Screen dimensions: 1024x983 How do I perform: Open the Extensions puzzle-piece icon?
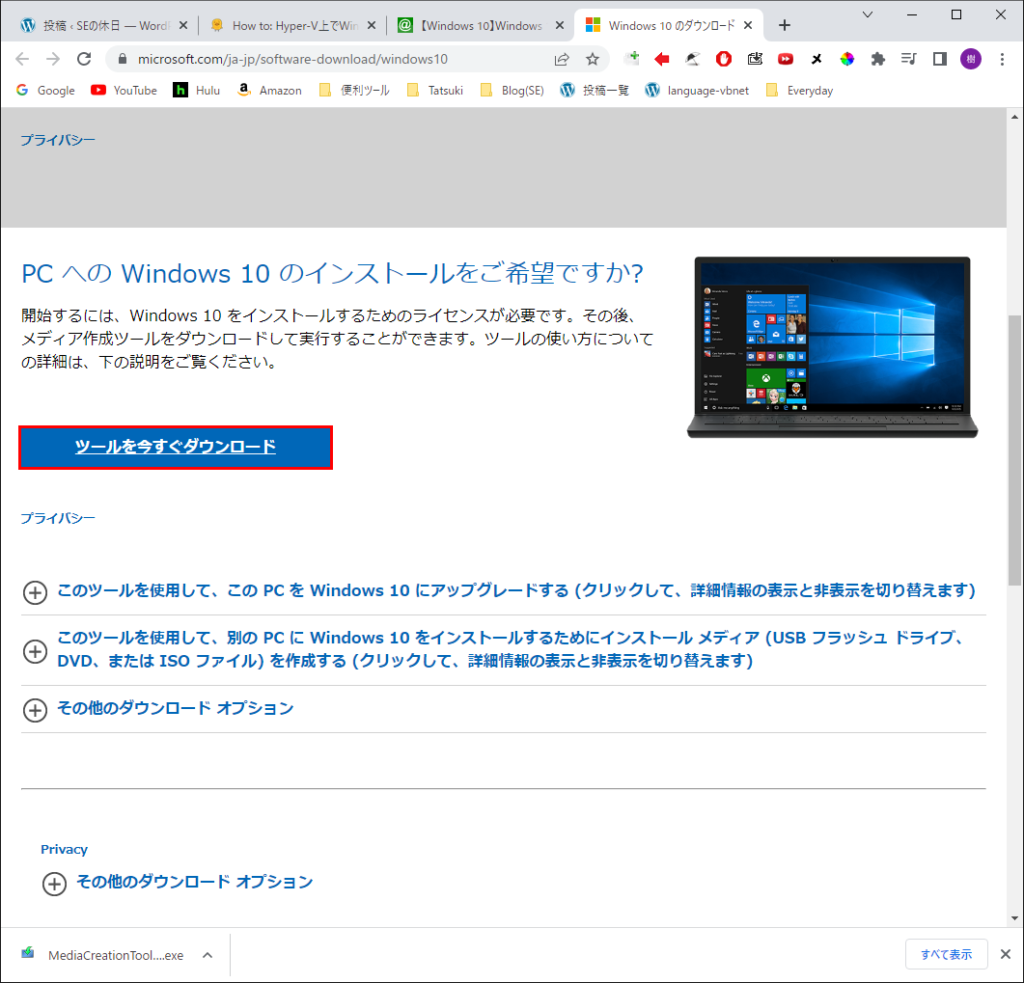point(878,59)
